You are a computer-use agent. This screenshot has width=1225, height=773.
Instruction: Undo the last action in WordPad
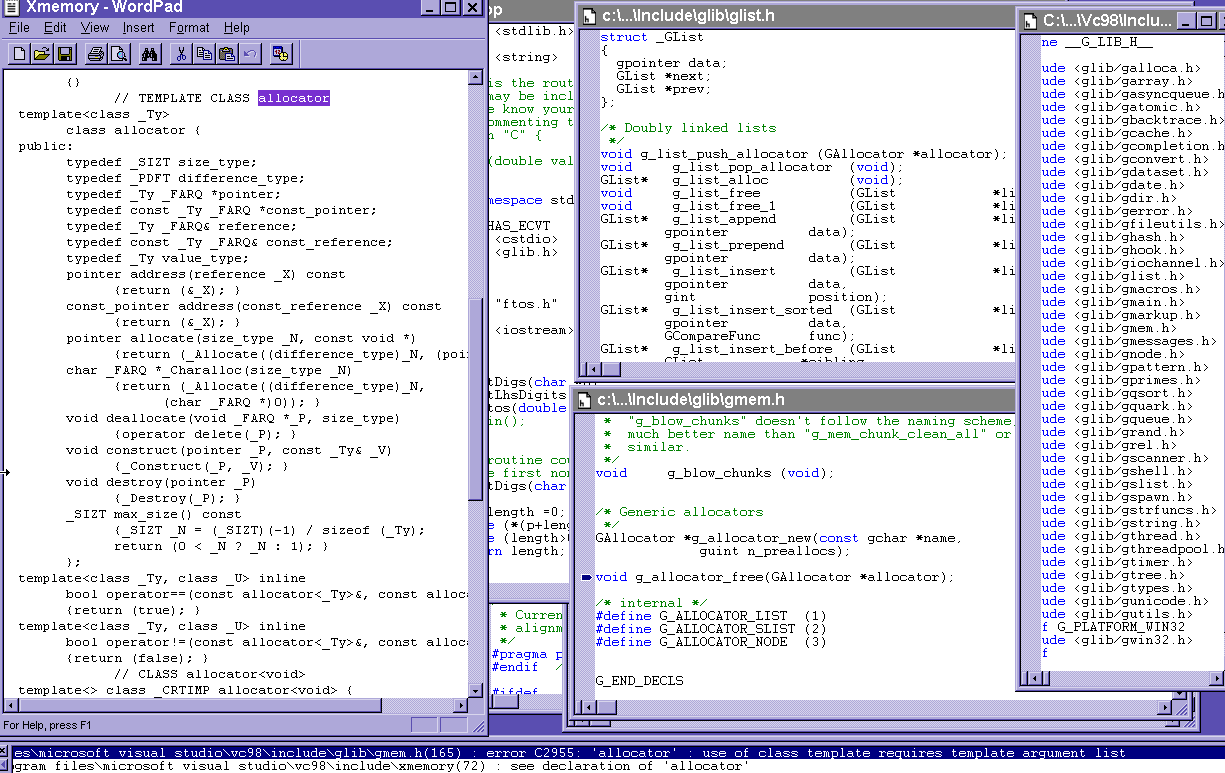[x=249, y=54]
